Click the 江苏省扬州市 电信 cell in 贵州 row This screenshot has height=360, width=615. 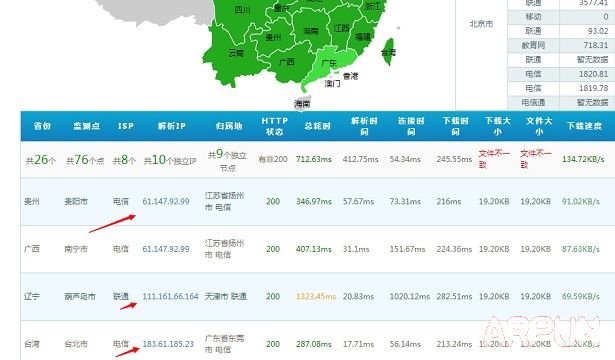tap(224, 202)
